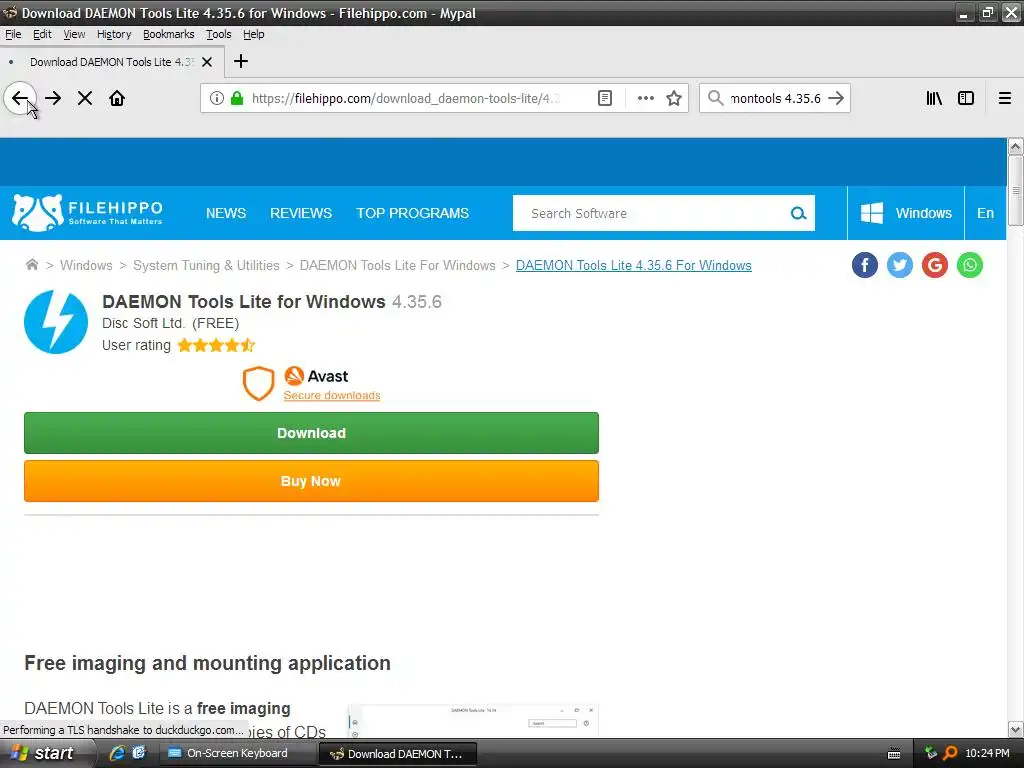Click DAEMON Tools Lite 4.35.6 For Windows link

point(633,265)
